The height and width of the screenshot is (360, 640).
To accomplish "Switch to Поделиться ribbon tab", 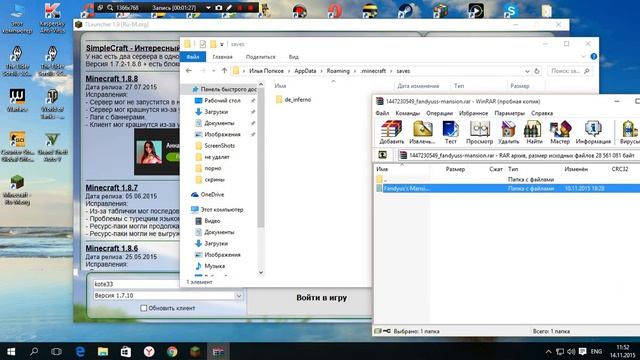I will (x=260, y=57).
